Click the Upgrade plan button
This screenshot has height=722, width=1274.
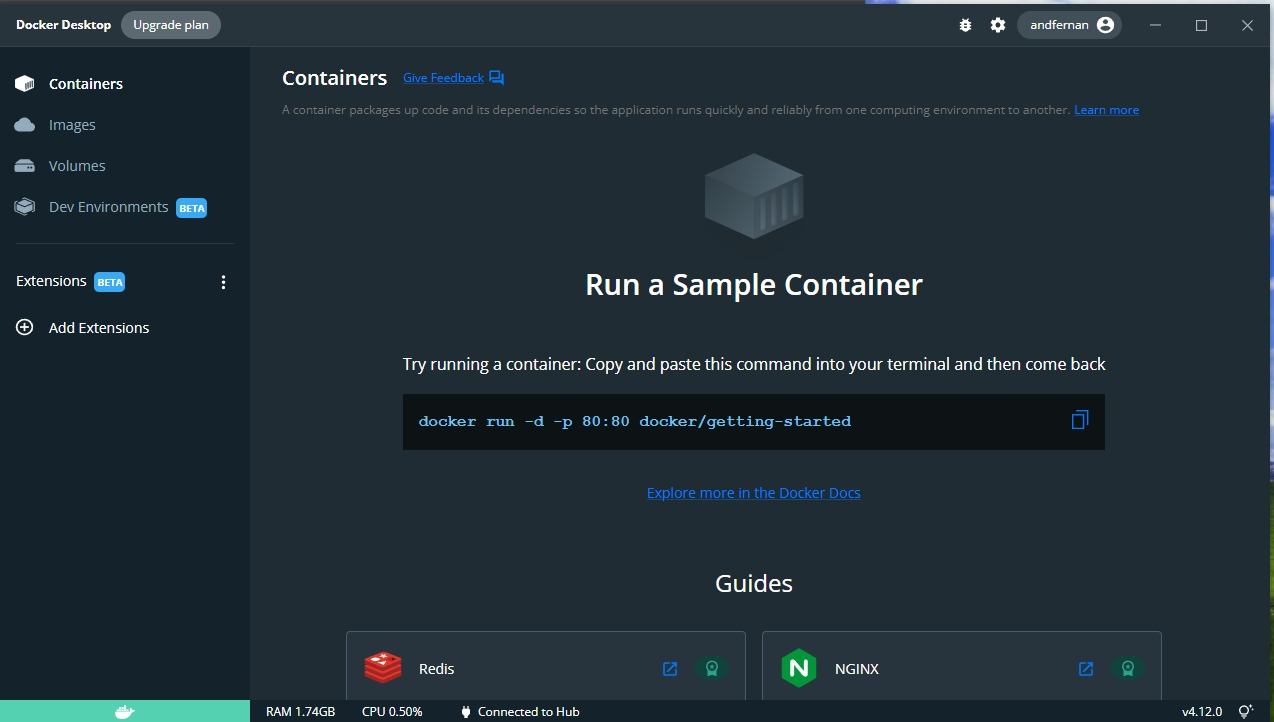coord(171,25)
